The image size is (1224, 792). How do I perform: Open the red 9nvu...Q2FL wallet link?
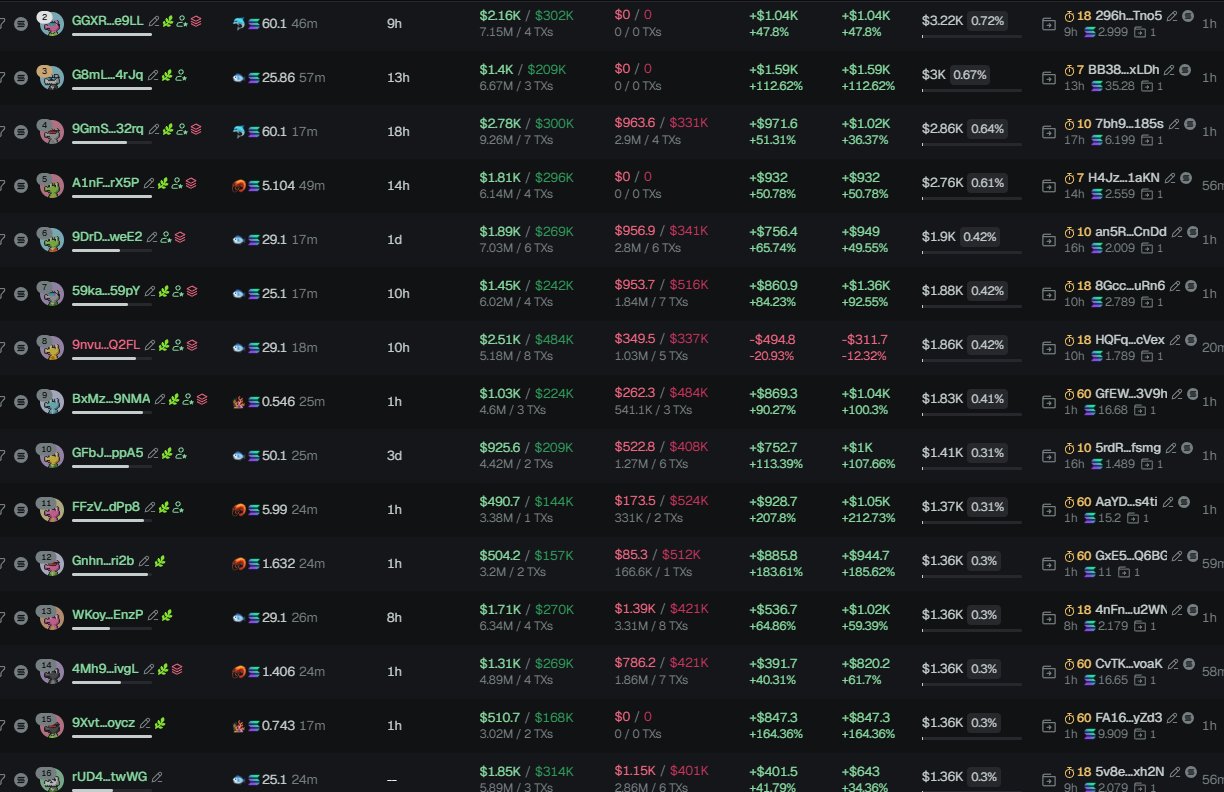click(x=106, y=345)
